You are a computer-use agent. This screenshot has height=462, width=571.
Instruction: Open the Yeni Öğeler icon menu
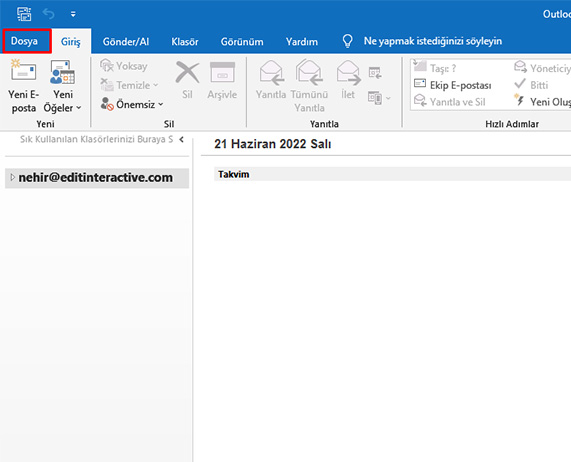coord(62,72)
